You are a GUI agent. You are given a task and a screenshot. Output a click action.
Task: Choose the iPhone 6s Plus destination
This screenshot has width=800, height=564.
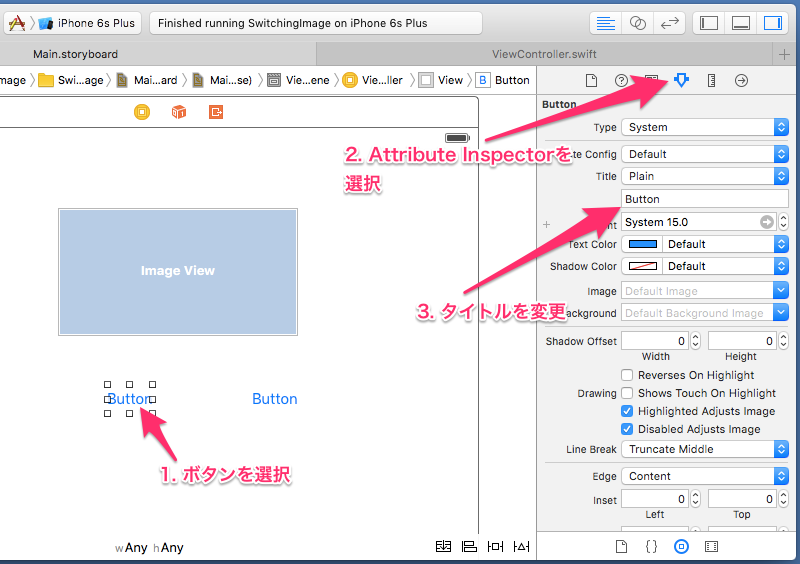click(x=87, y=23)
